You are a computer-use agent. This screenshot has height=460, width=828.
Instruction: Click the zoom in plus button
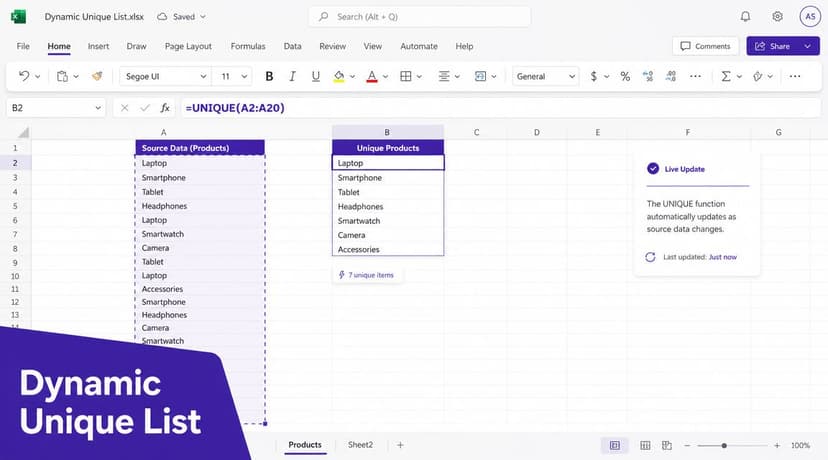coord(777,445)
